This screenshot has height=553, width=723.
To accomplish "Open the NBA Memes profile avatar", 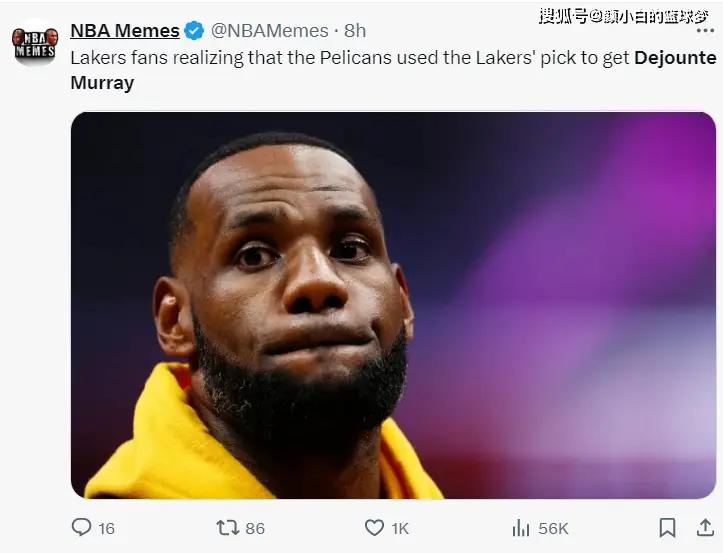I will click(x=34, y=43).
